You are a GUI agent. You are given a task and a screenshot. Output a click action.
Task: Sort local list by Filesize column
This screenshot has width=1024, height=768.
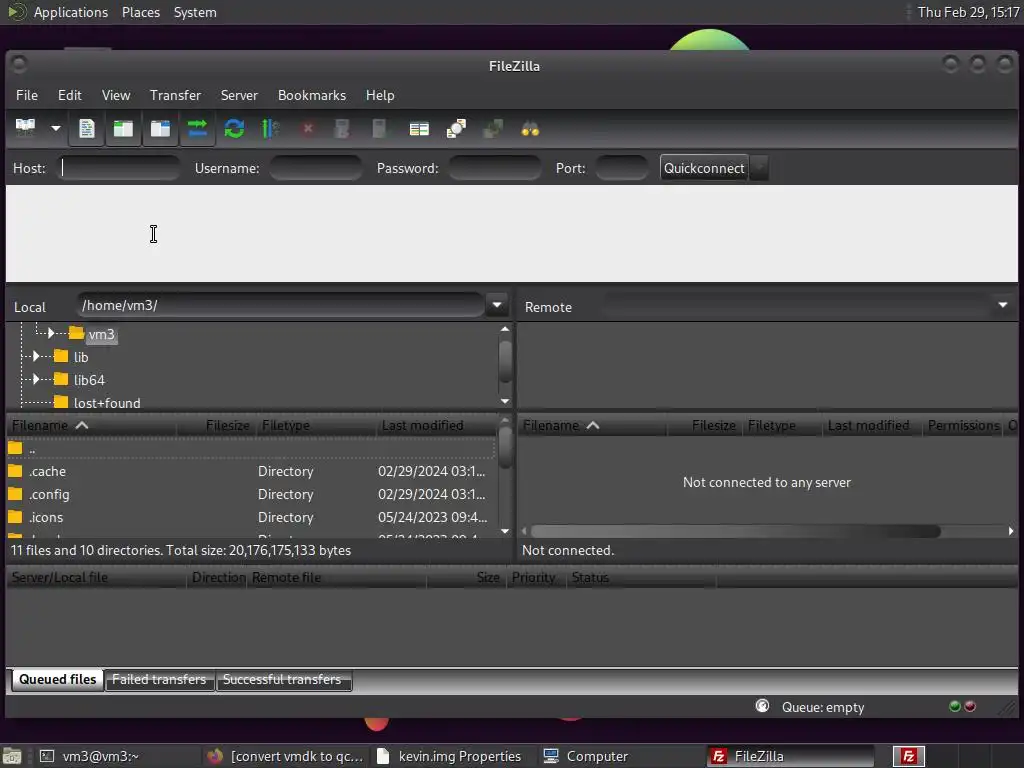tap(216, 426)
